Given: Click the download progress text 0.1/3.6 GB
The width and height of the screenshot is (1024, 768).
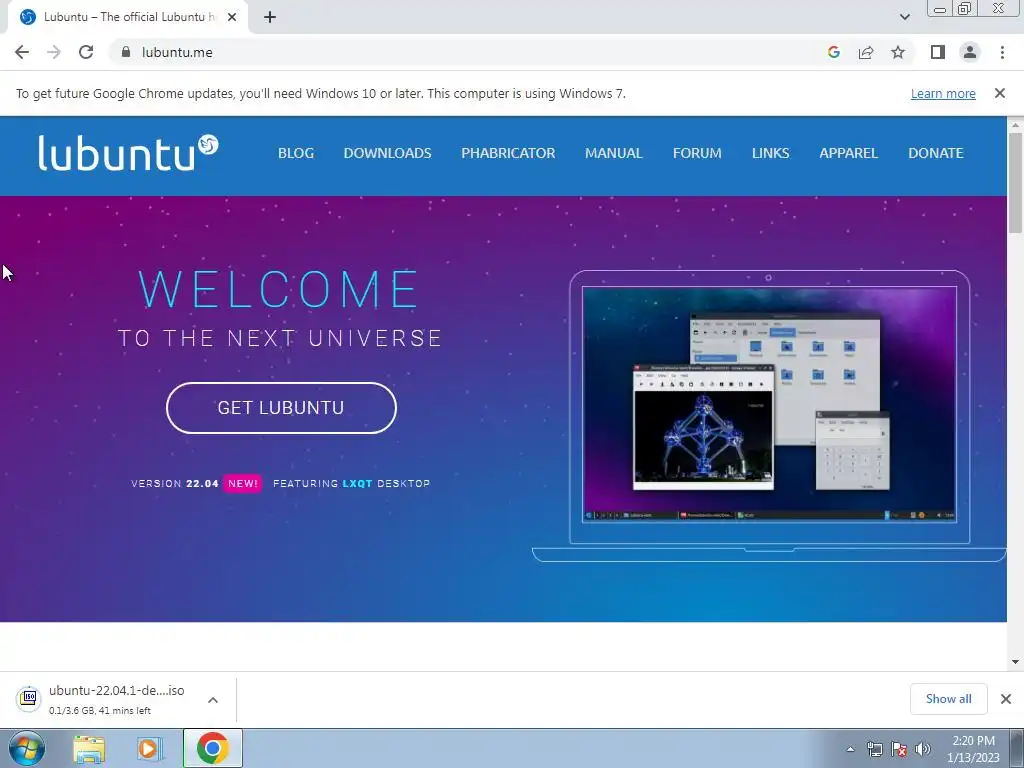Looking at the screenshot, I should (100, 710).
